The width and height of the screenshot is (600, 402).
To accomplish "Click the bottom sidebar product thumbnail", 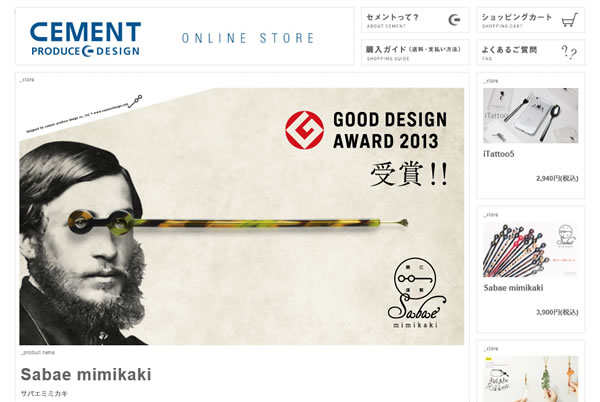I will (530, 379).
